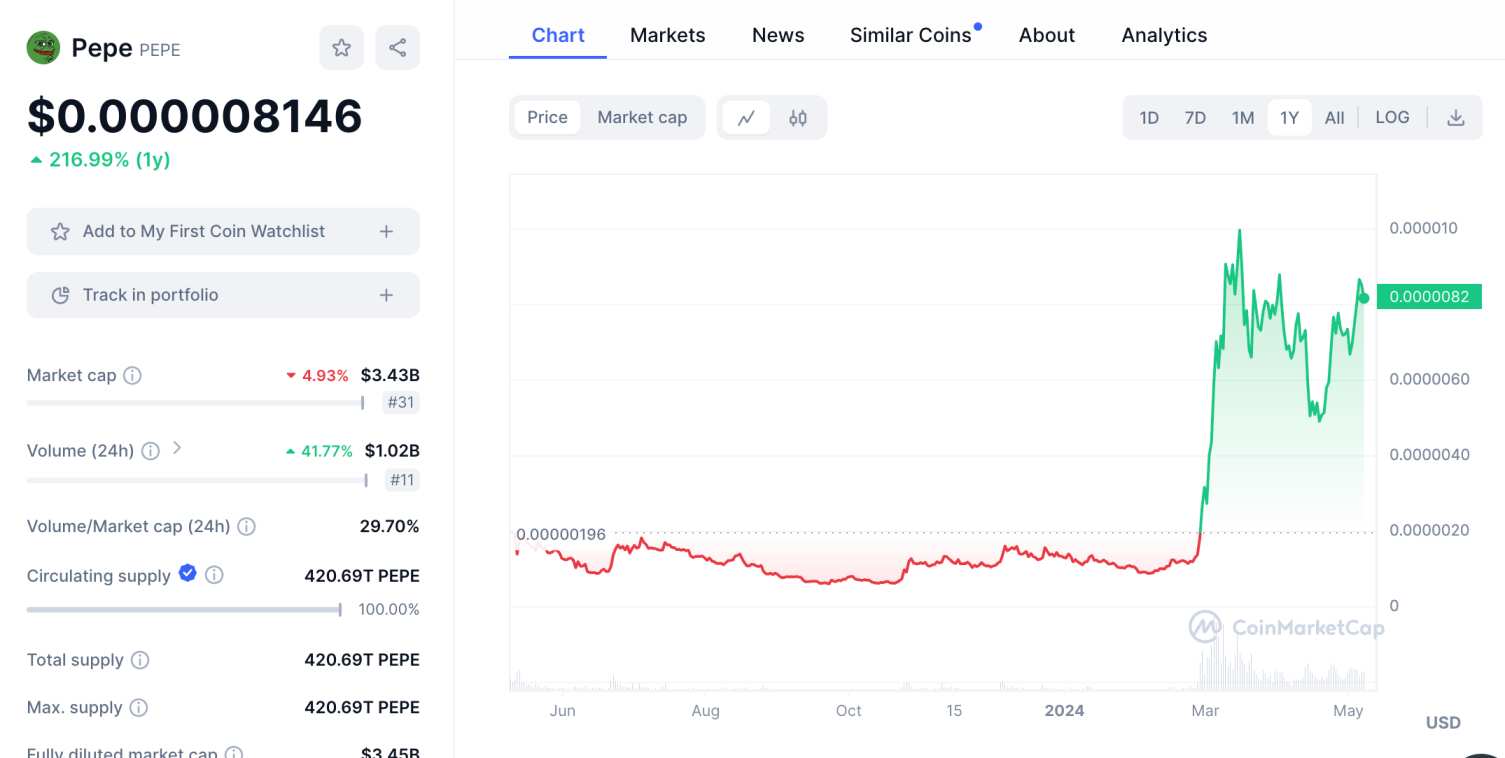
Task: Star Pepe as a favorite
Action: 342,47
